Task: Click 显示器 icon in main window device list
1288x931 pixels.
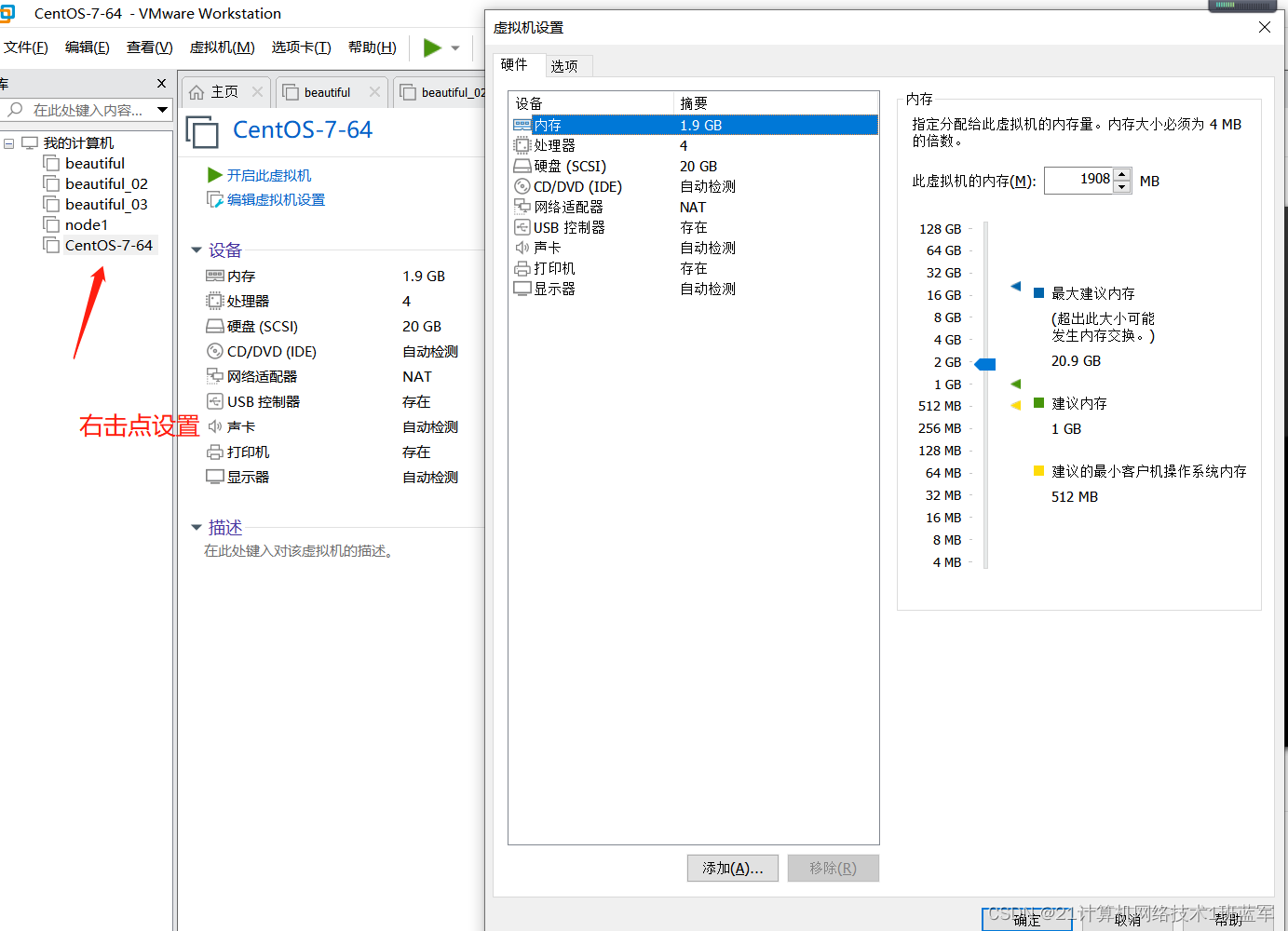Action: [215, 478]
